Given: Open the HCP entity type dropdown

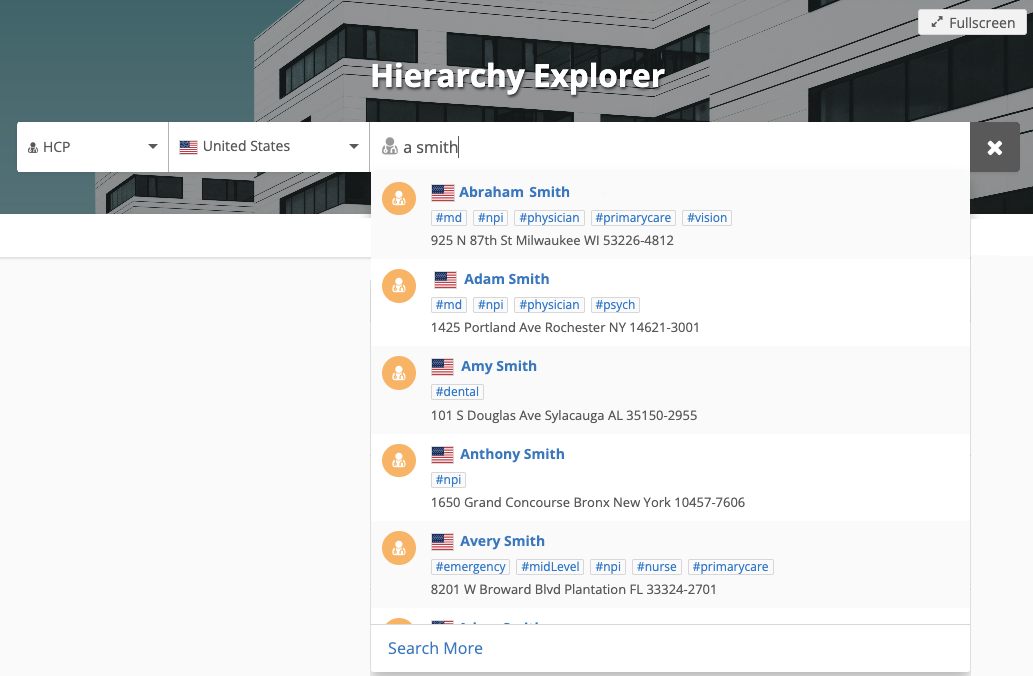Looking at the screenshot, I should pos(92,147).
